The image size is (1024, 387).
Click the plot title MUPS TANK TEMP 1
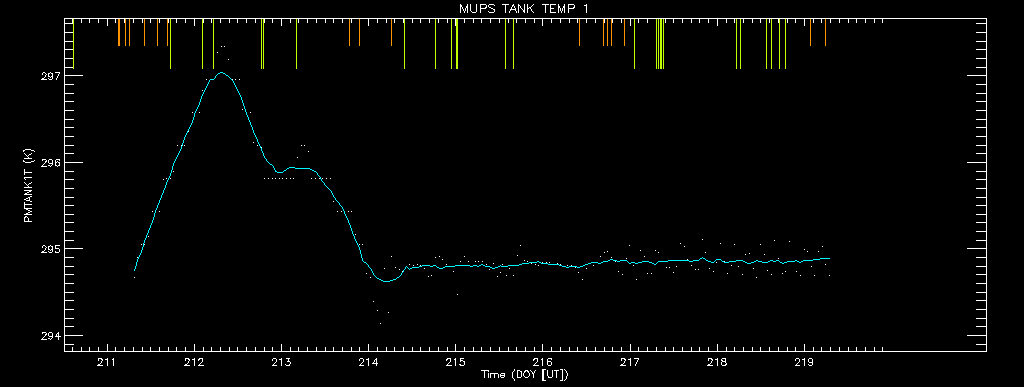(x=525, y=8)
